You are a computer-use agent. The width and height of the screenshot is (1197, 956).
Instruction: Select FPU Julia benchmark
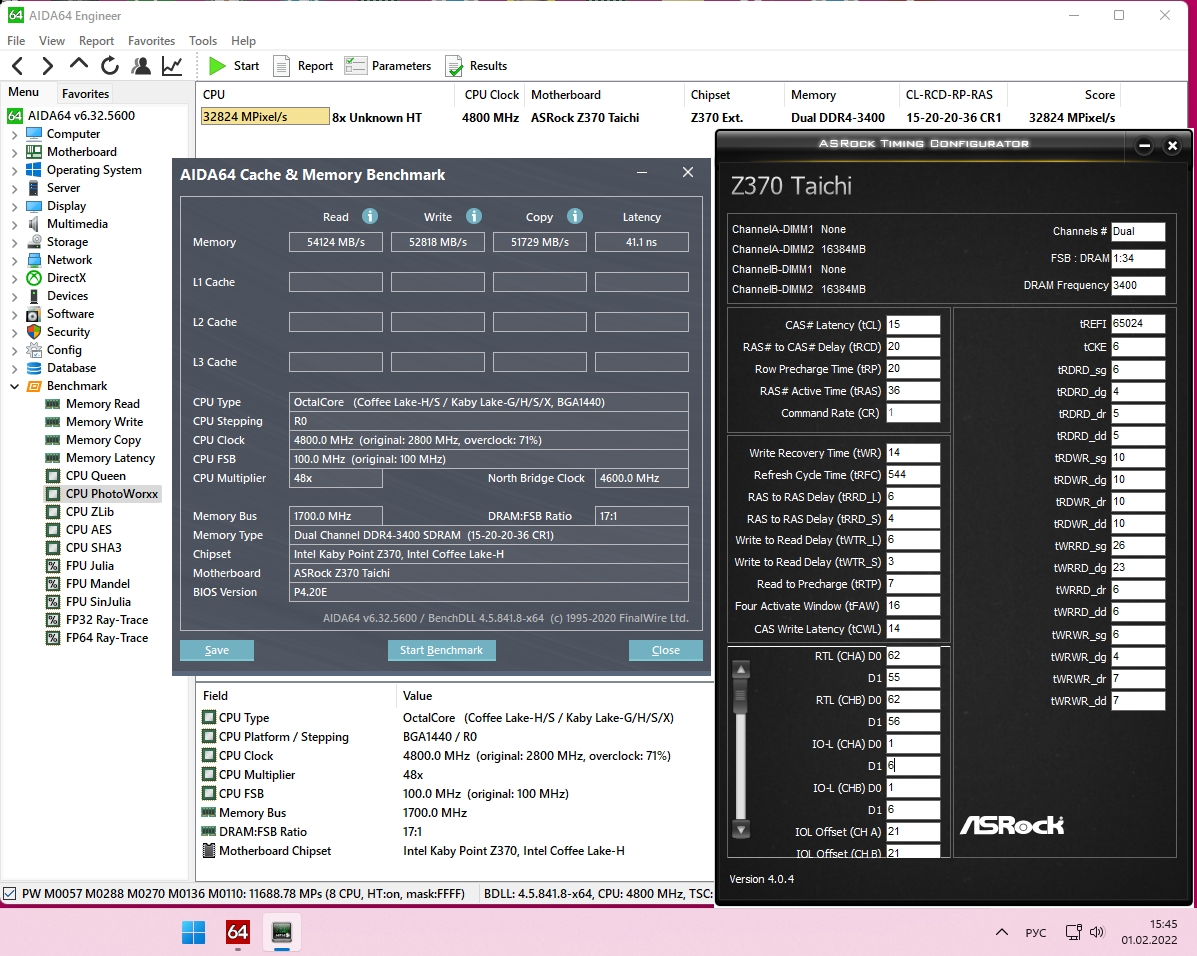click(x=89, y=566)
